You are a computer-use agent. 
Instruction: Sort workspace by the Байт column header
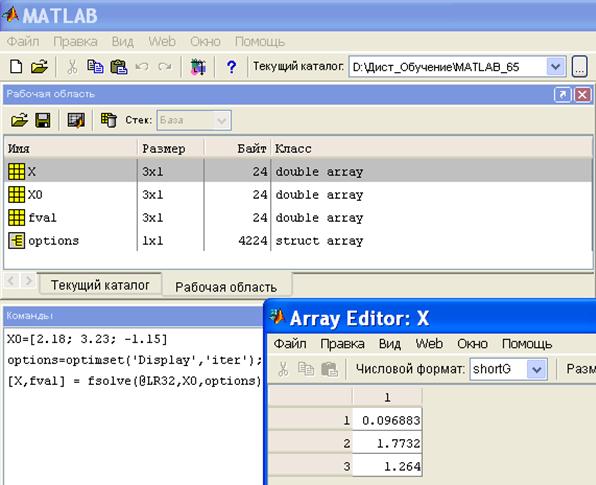(x=238, y=148)
